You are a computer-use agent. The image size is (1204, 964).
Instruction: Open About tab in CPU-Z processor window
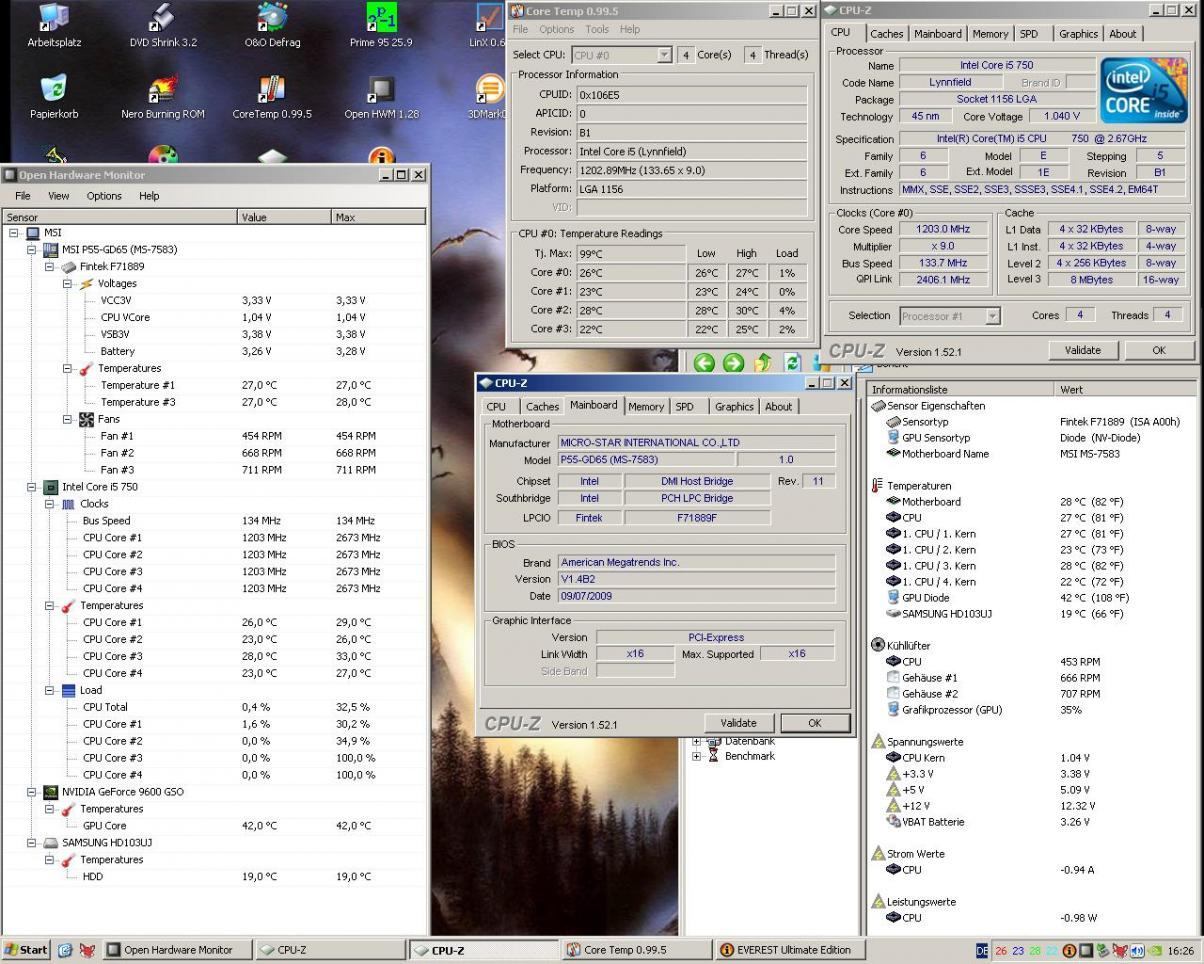point(1123,34)
